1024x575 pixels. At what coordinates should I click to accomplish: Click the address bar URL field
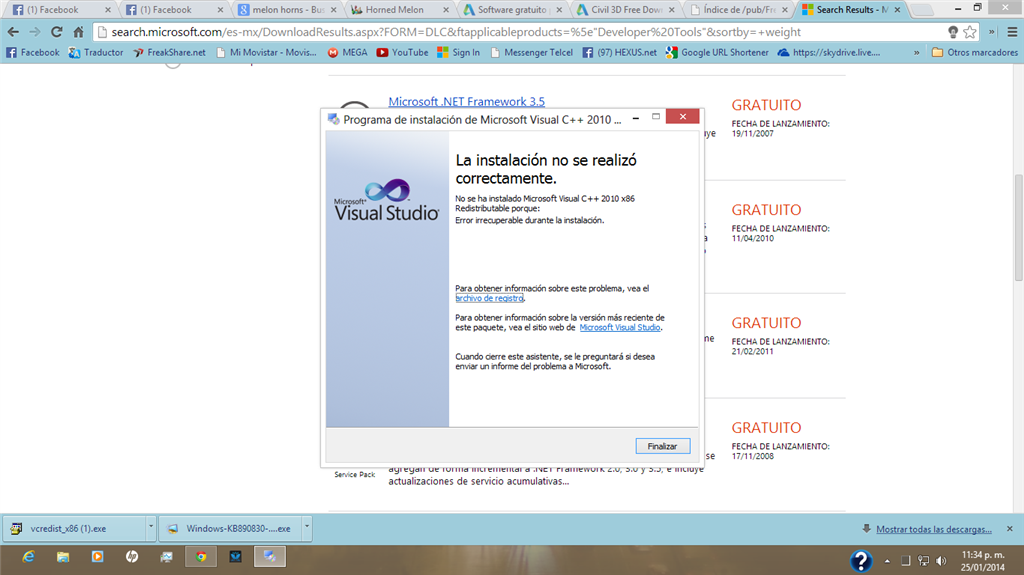coord(522,32)
